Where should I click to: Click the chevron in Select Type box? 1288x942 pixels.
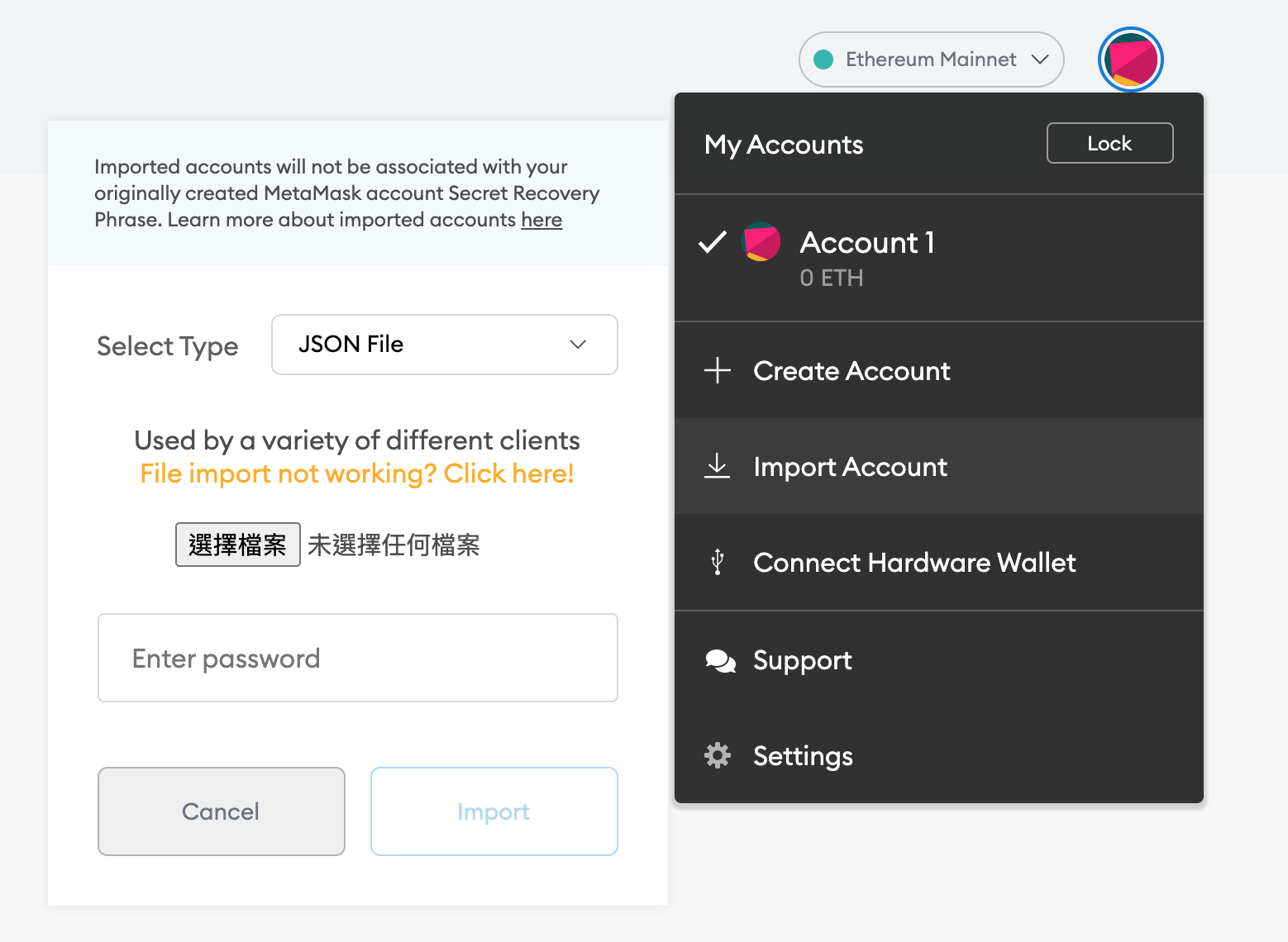(578, 345)
